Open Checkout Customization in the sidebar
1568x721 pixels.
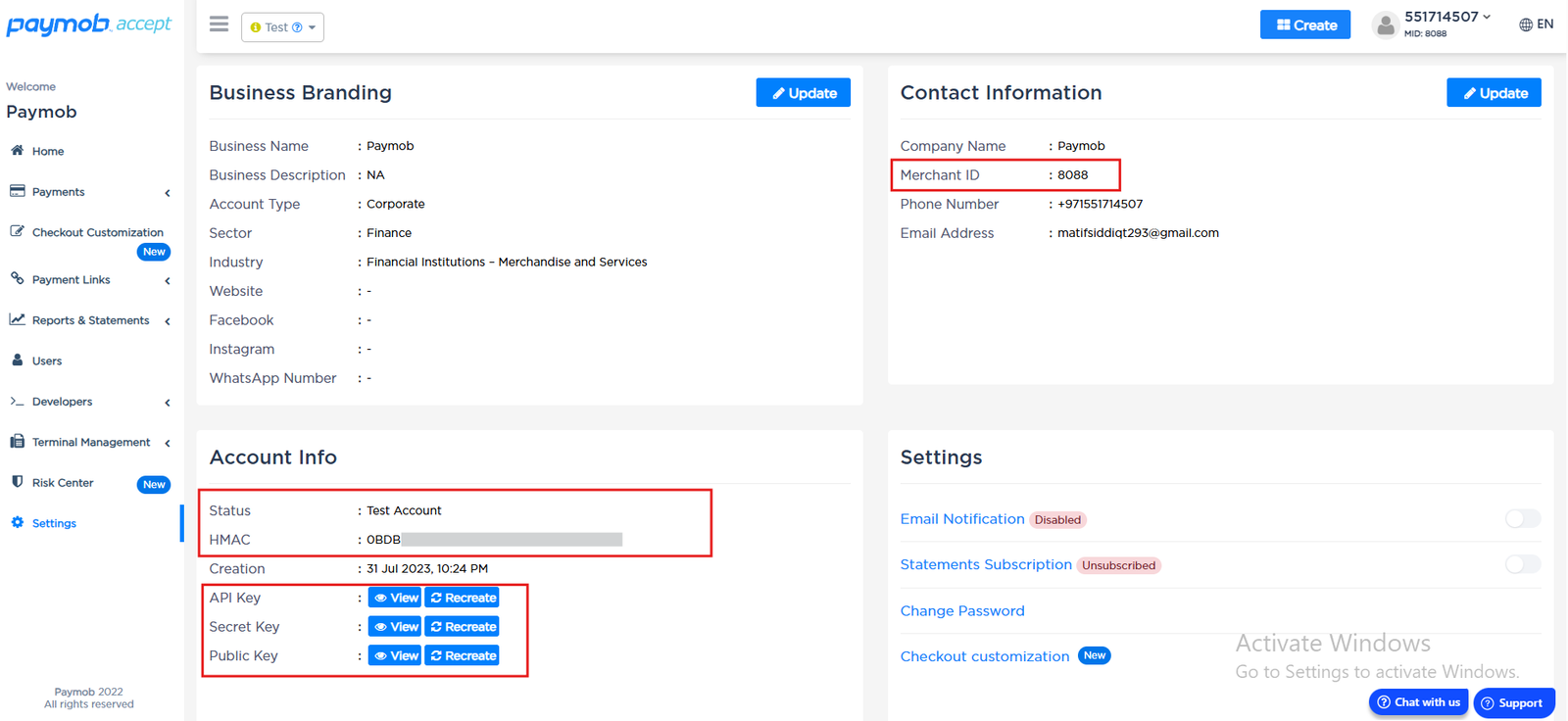tap(98, 232)
